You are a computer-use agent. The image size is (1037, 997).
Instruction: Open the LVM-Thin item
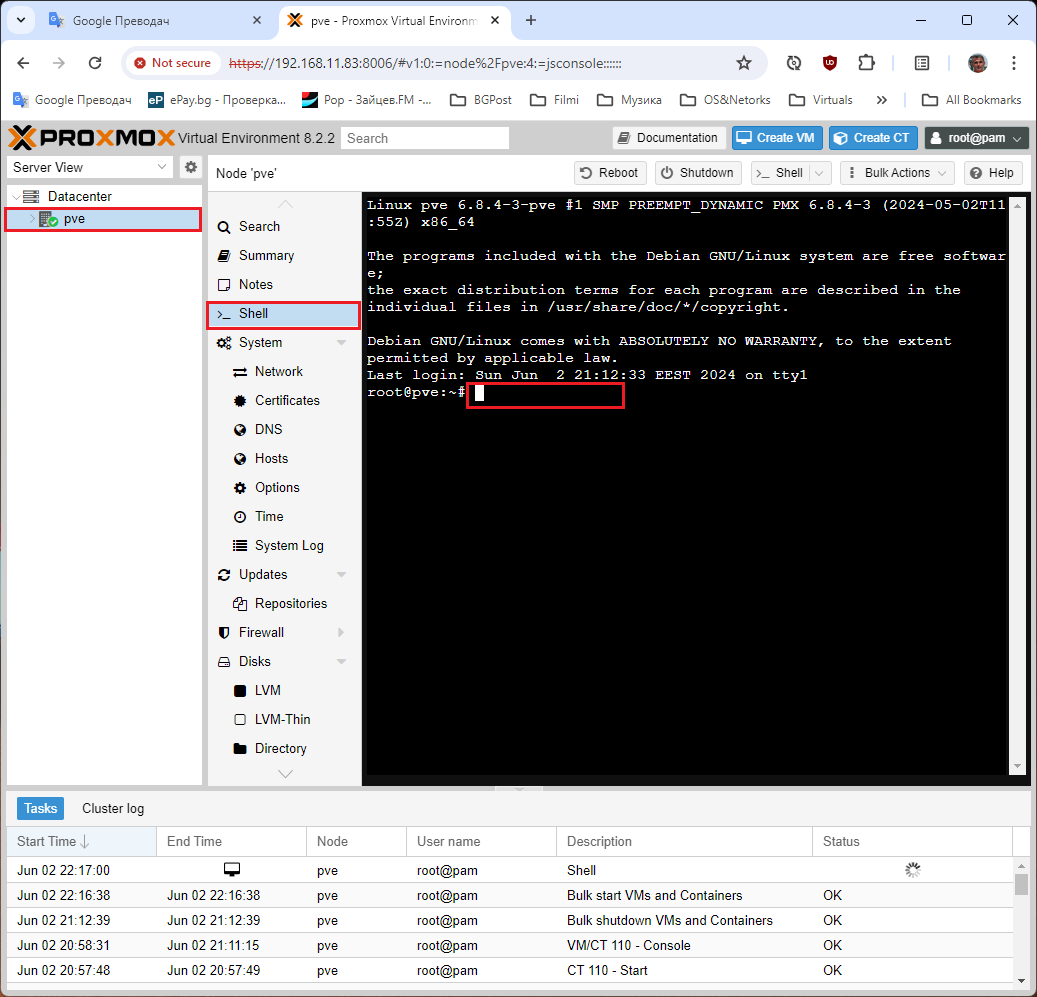point(284,720)
